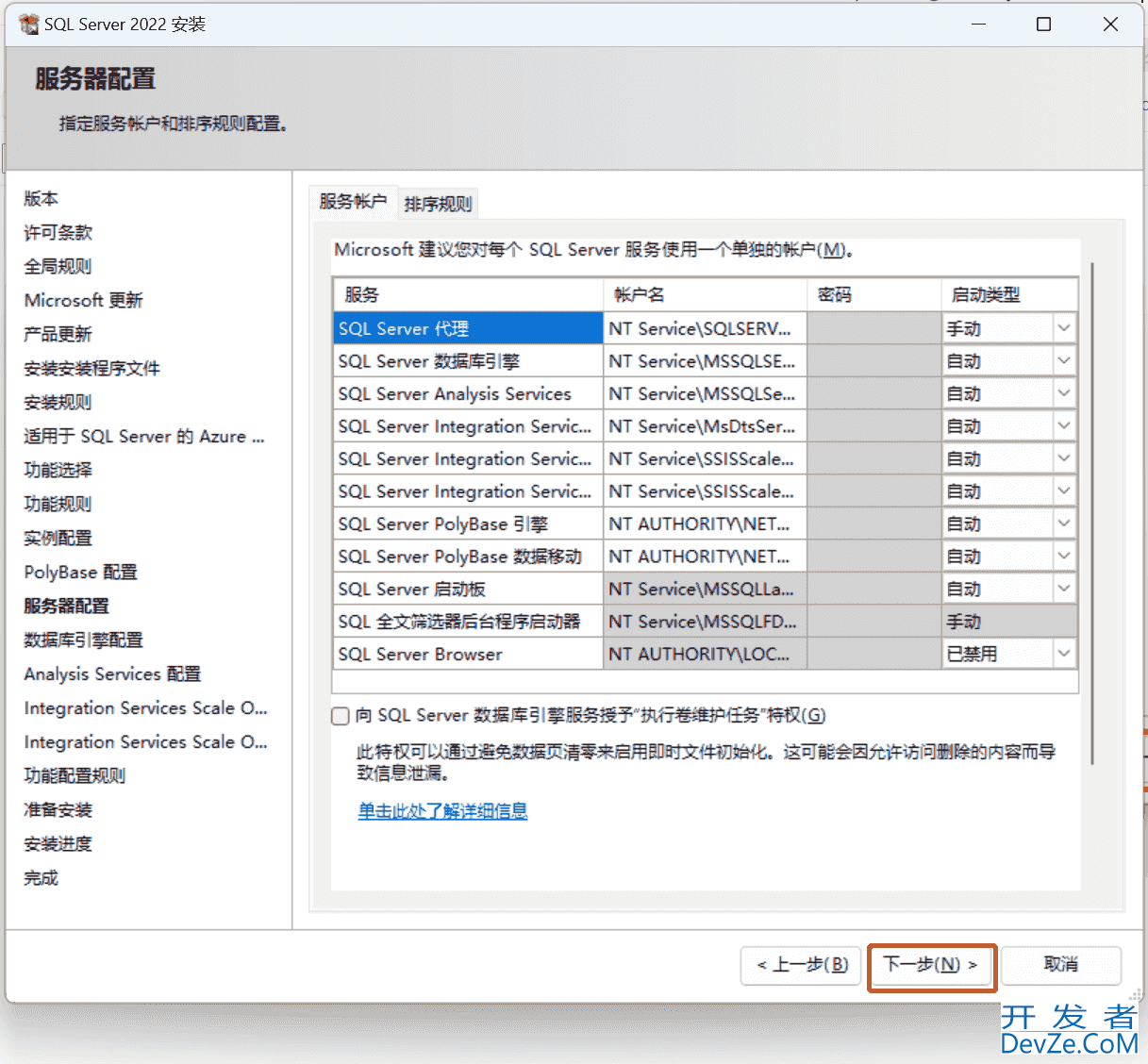This screenshot has height=1064, width=1148.
Task: Click 安装安装程序文件 step in sidebar
Action: 92,368
